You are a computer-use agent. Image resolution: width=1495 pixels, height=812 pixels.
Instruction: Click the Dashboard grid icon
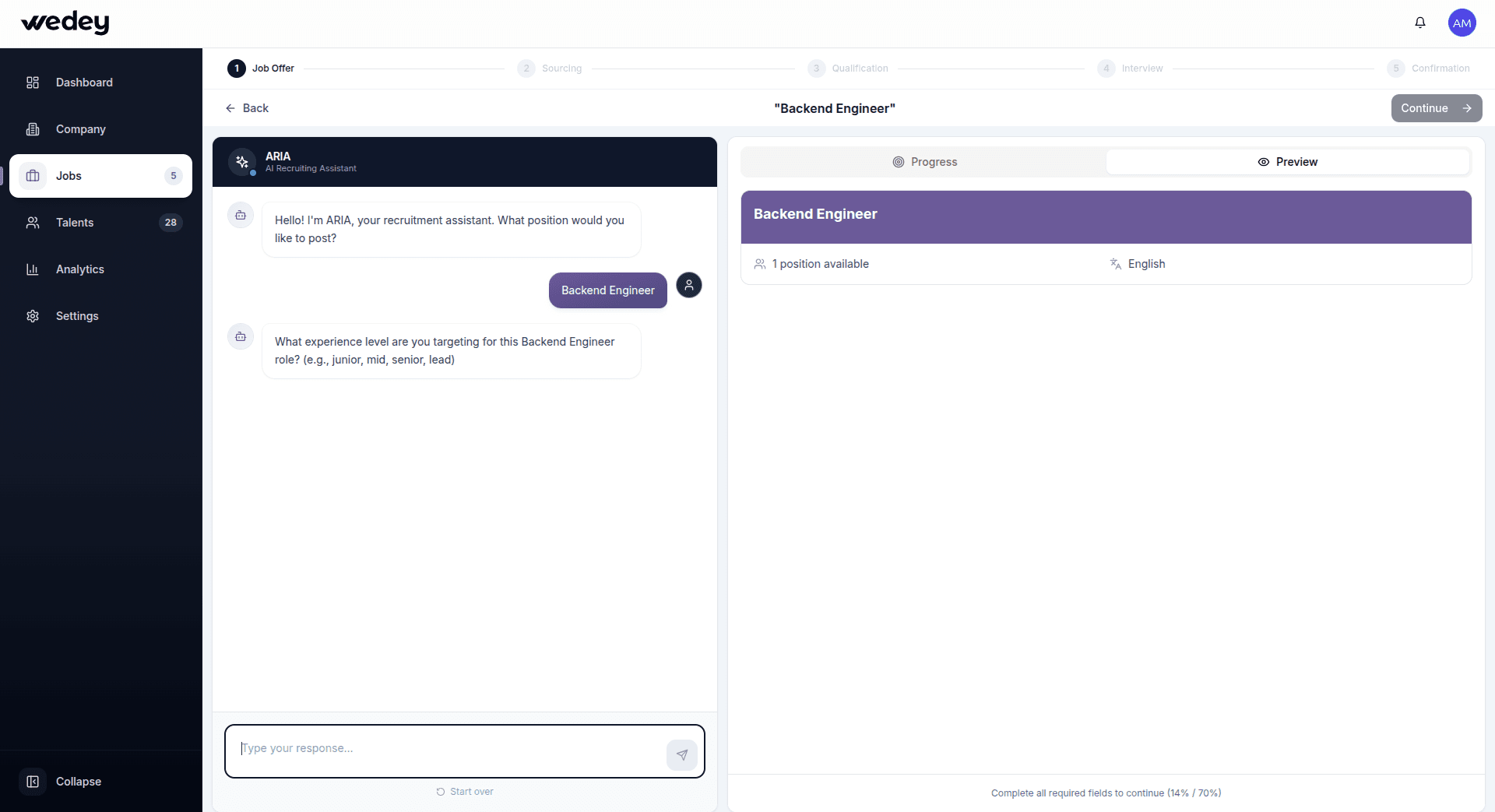(x=33, y=83)
